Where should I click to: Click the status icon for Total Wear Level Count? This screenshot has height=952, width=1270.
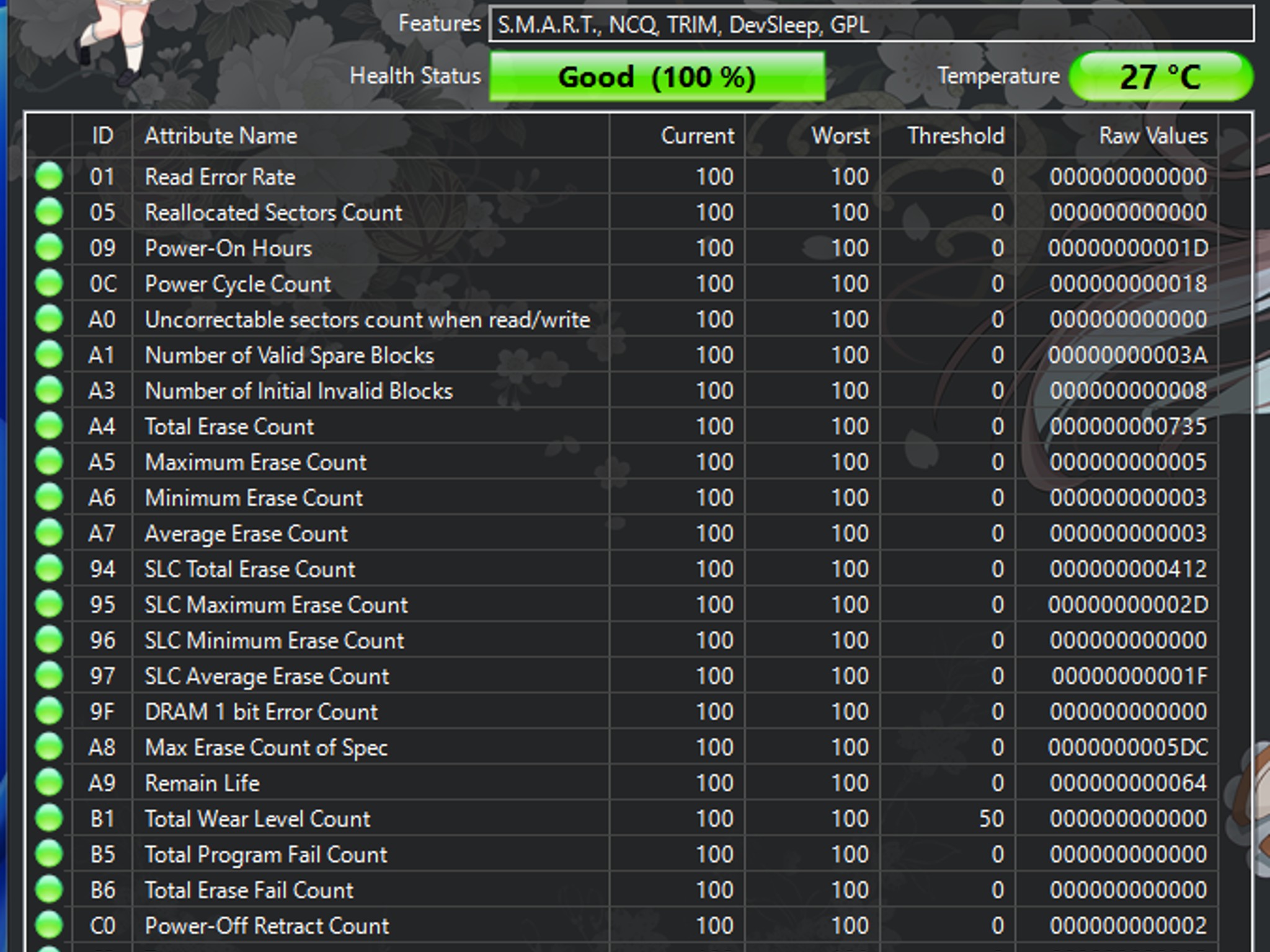pyautogui.click(x=49, y=818)
